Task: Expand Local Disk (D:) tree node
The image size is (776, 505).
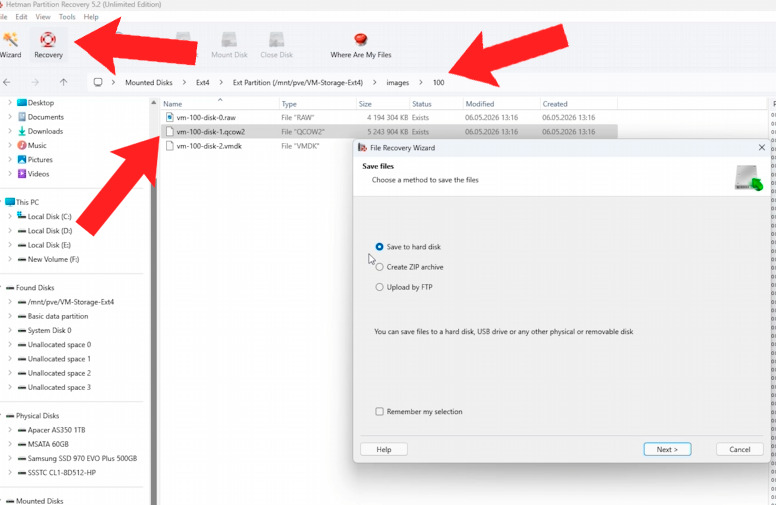Action: tap(10, 231)
